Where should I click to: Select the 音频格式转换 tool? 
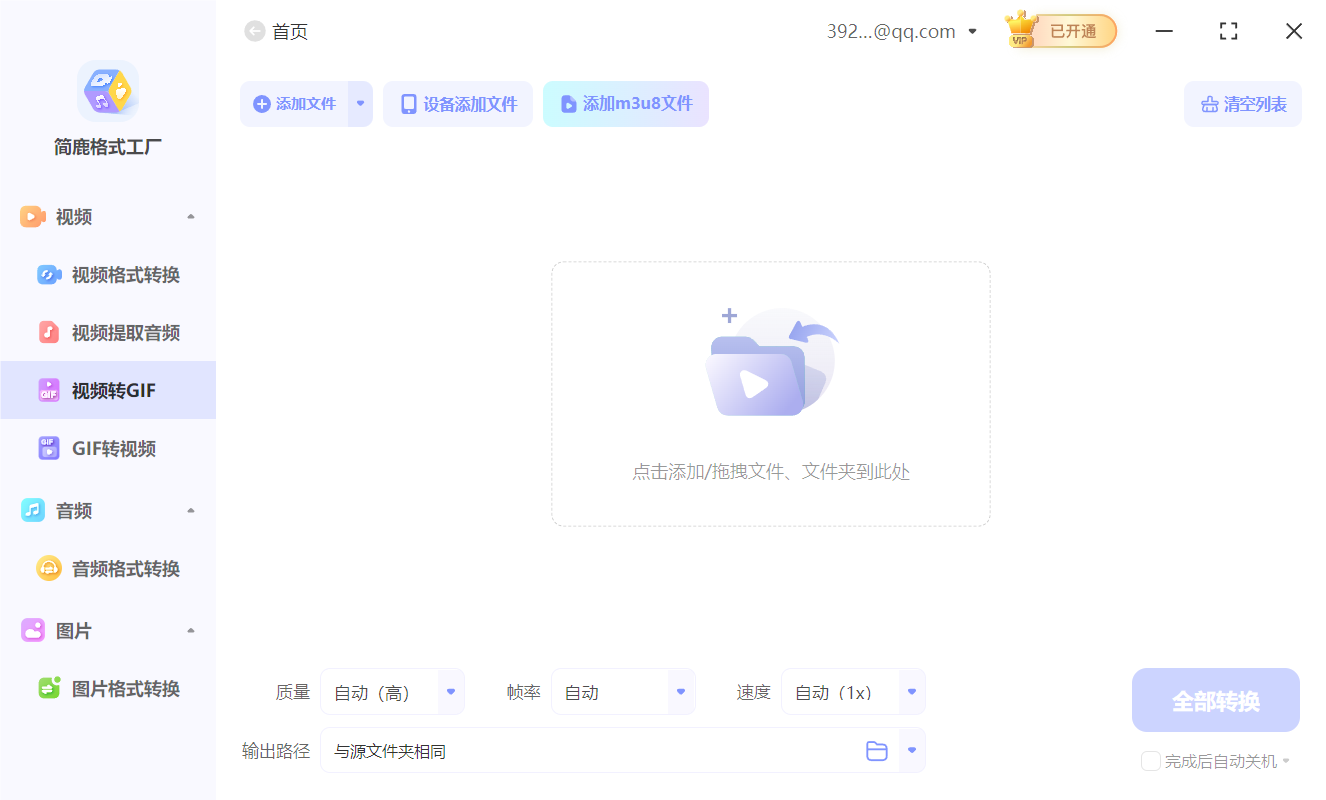(112, 568)
